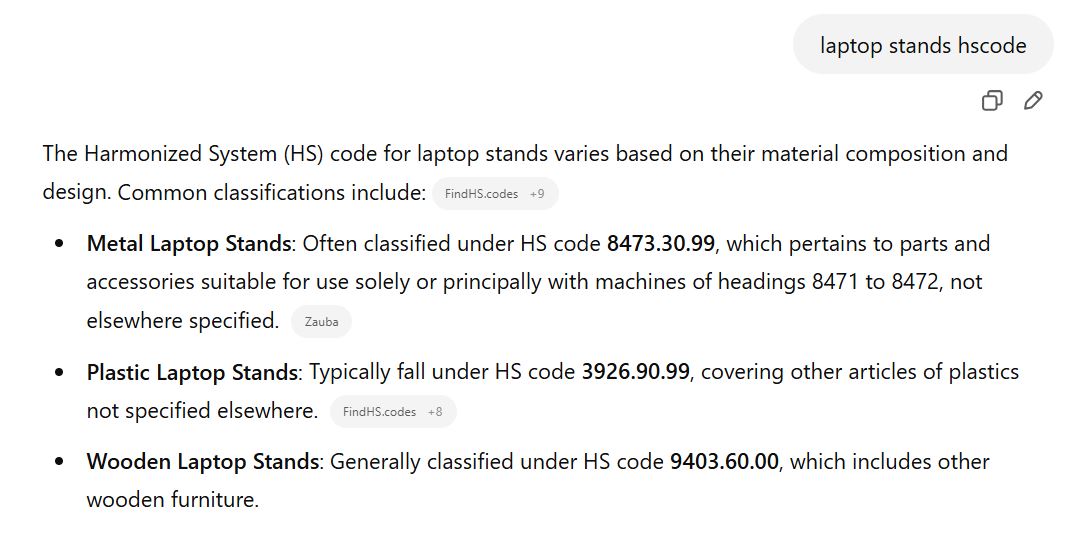Open the FindHS.codes +9 source chip
The image size is (1073, 537).
[495, 194]
